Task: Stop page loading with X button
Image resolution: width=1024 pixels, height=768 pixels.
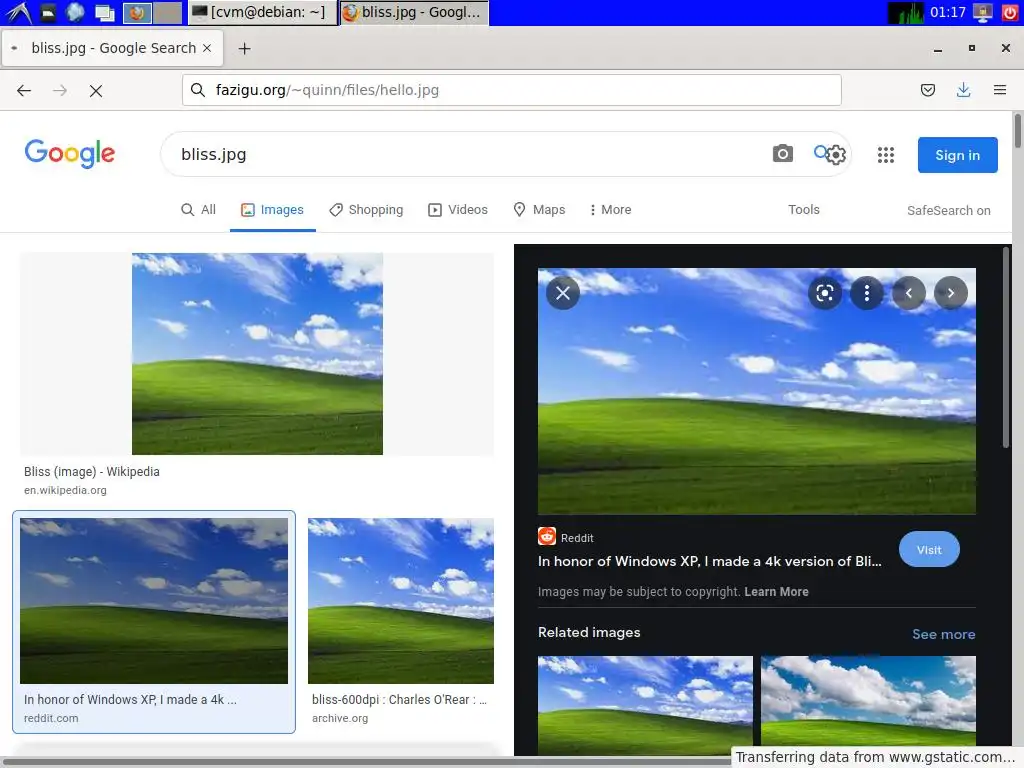Action: coord(96,91)
